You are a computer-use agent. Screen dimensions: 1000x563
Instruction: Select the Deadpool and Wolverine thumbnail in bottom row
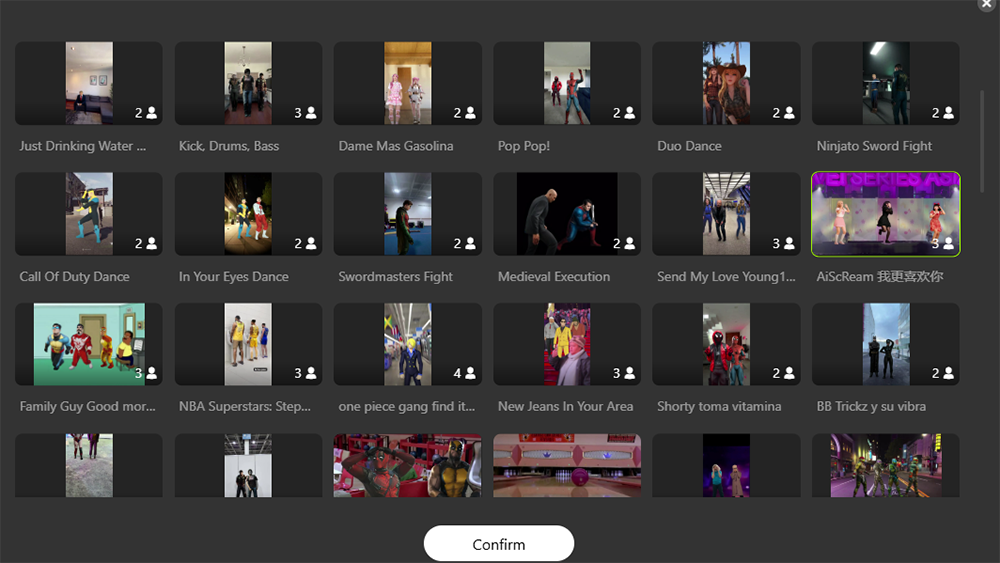(x=408, y=465)
